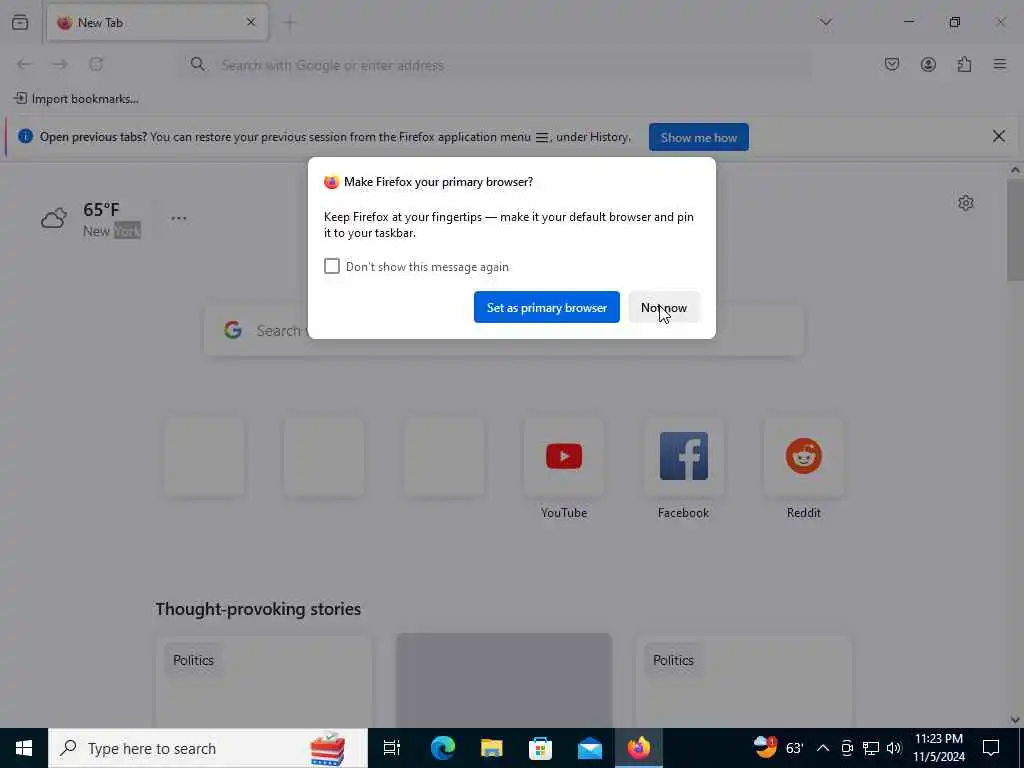1024x768 pixels.
Task: Click the Firefox taskbar icon
Action: [x=638, y=748]
